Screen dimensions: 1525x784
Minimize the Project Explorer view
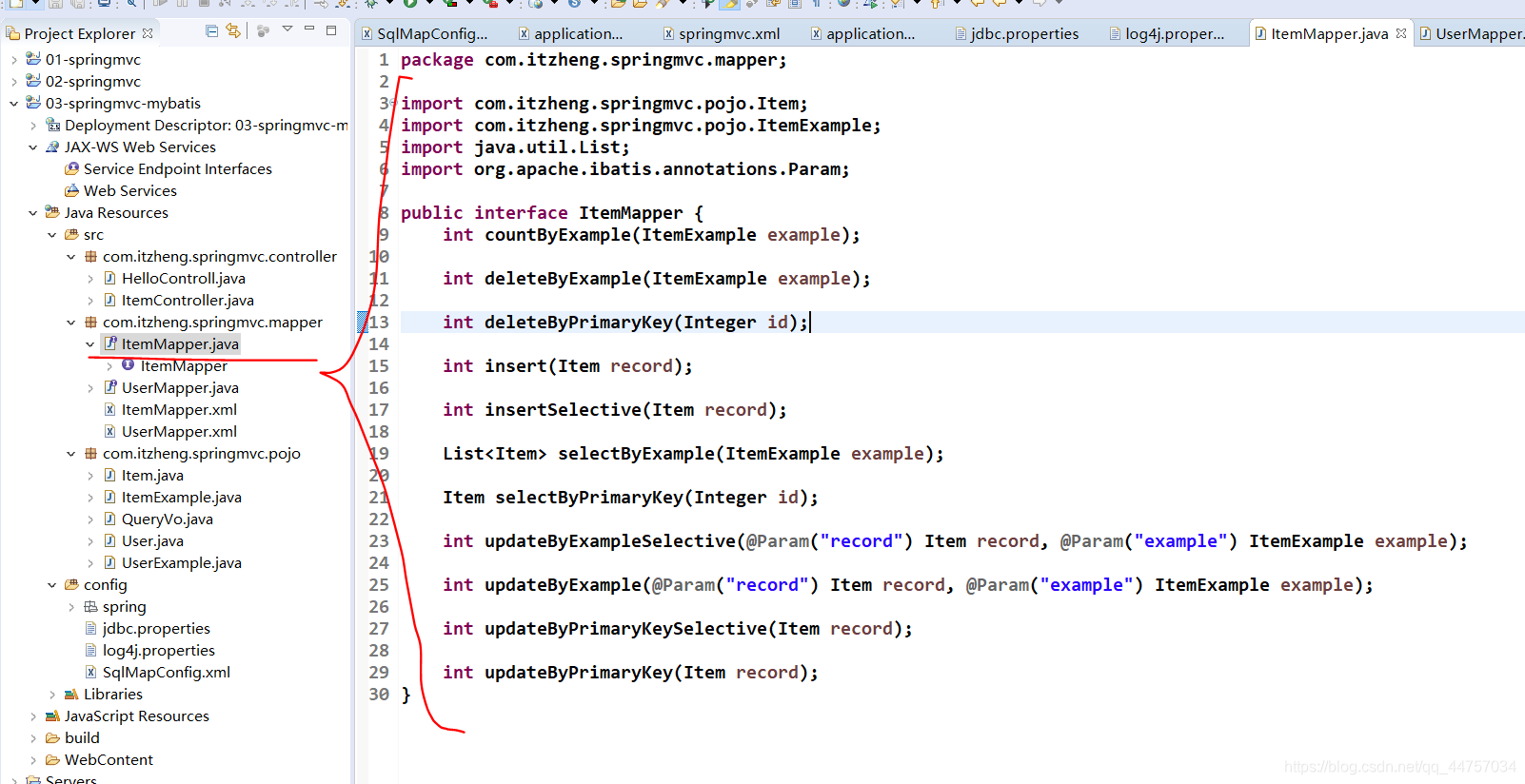(309, 29)
